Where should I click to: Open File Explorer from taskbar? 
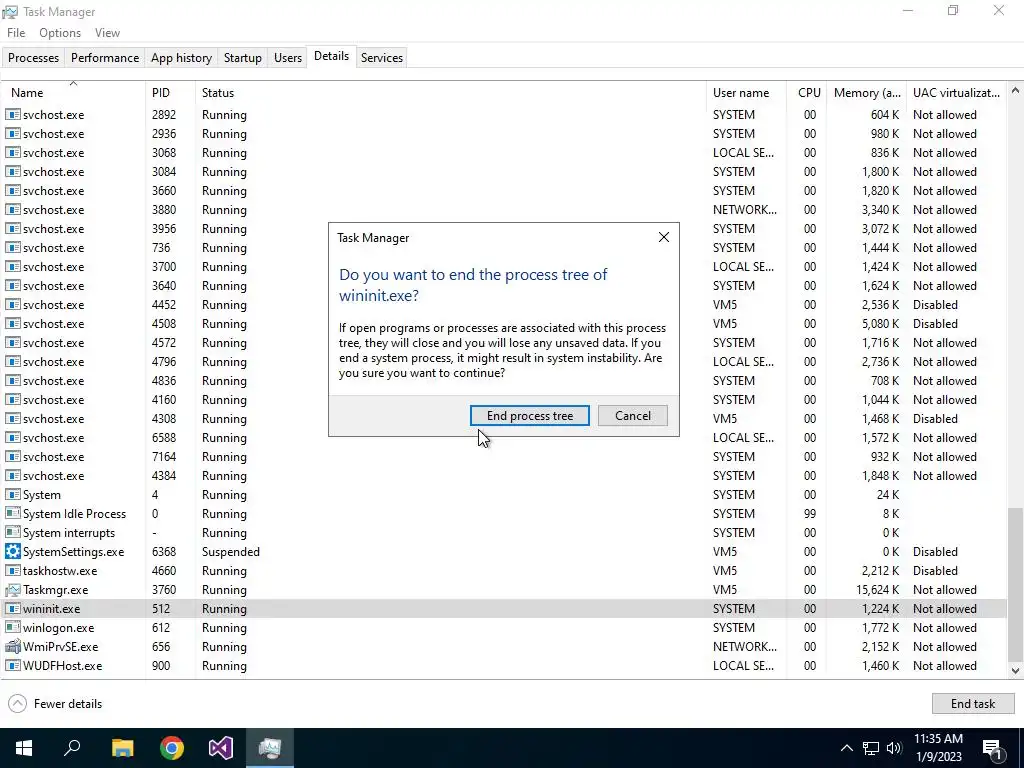122,748
